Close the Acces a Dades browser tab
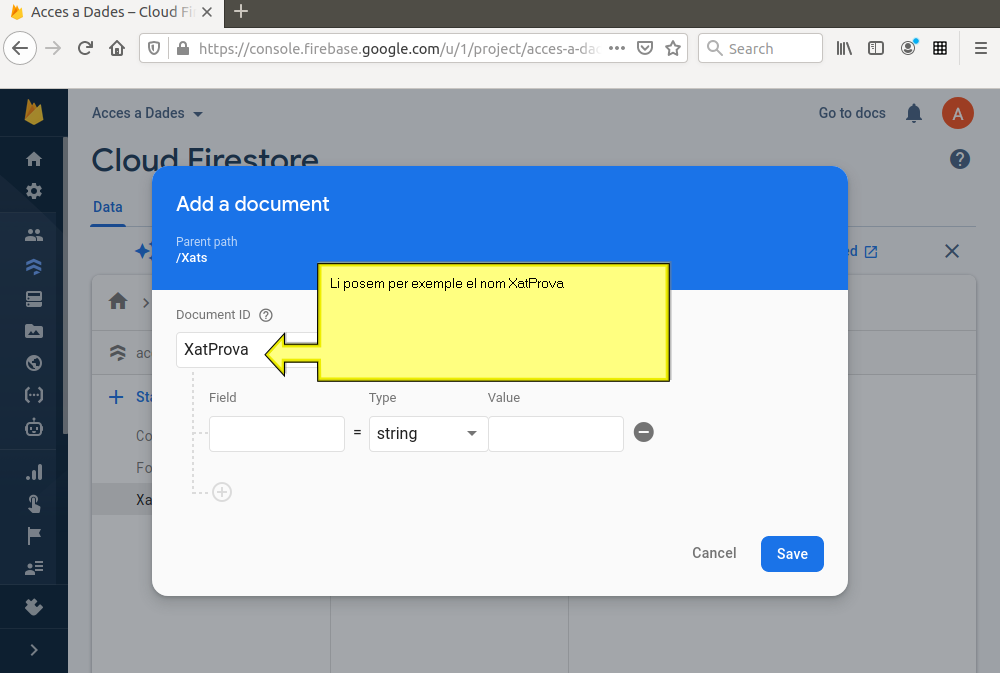Screen dimensions: 1000x673 (207, 12)
